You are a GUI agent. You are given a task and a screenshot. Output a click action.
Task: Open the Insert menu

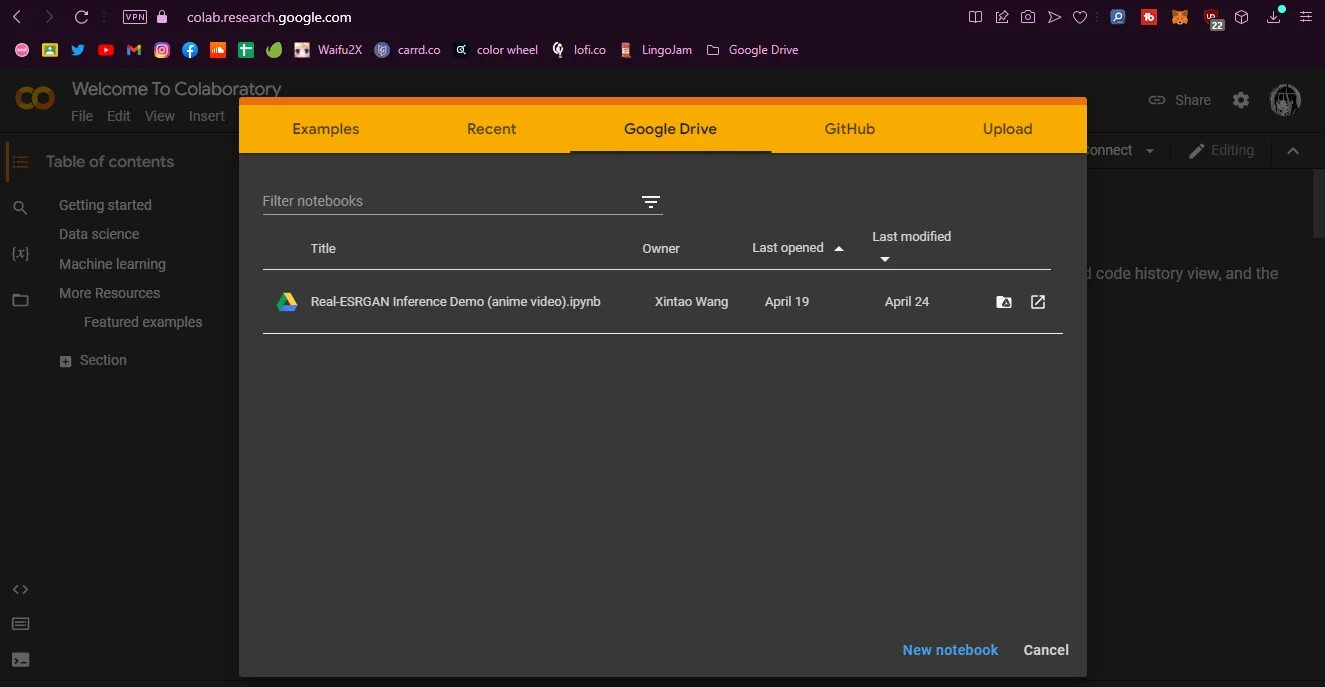click(207, 116)
